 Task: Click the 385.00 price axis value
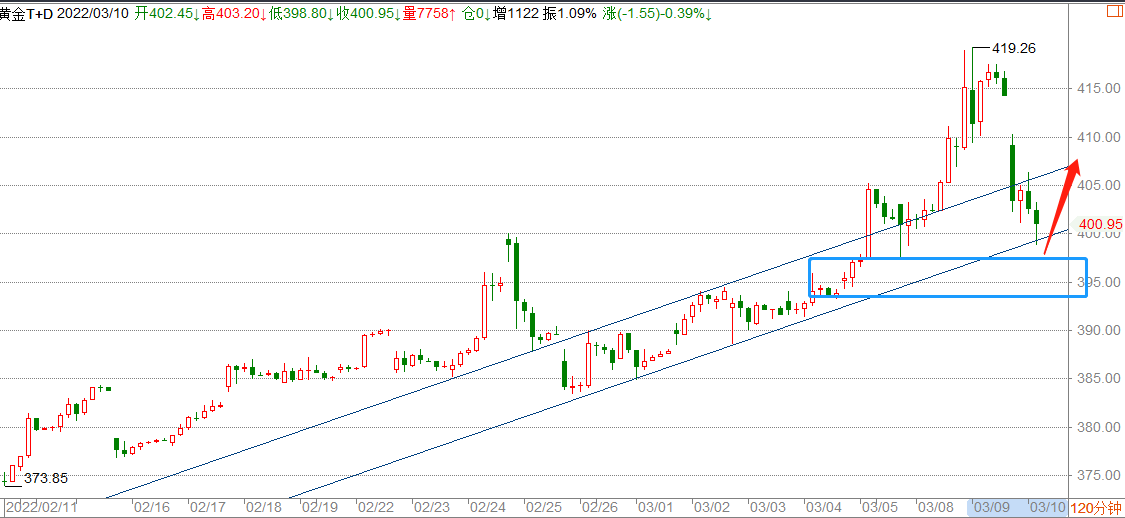click(x=1098, y=379)
